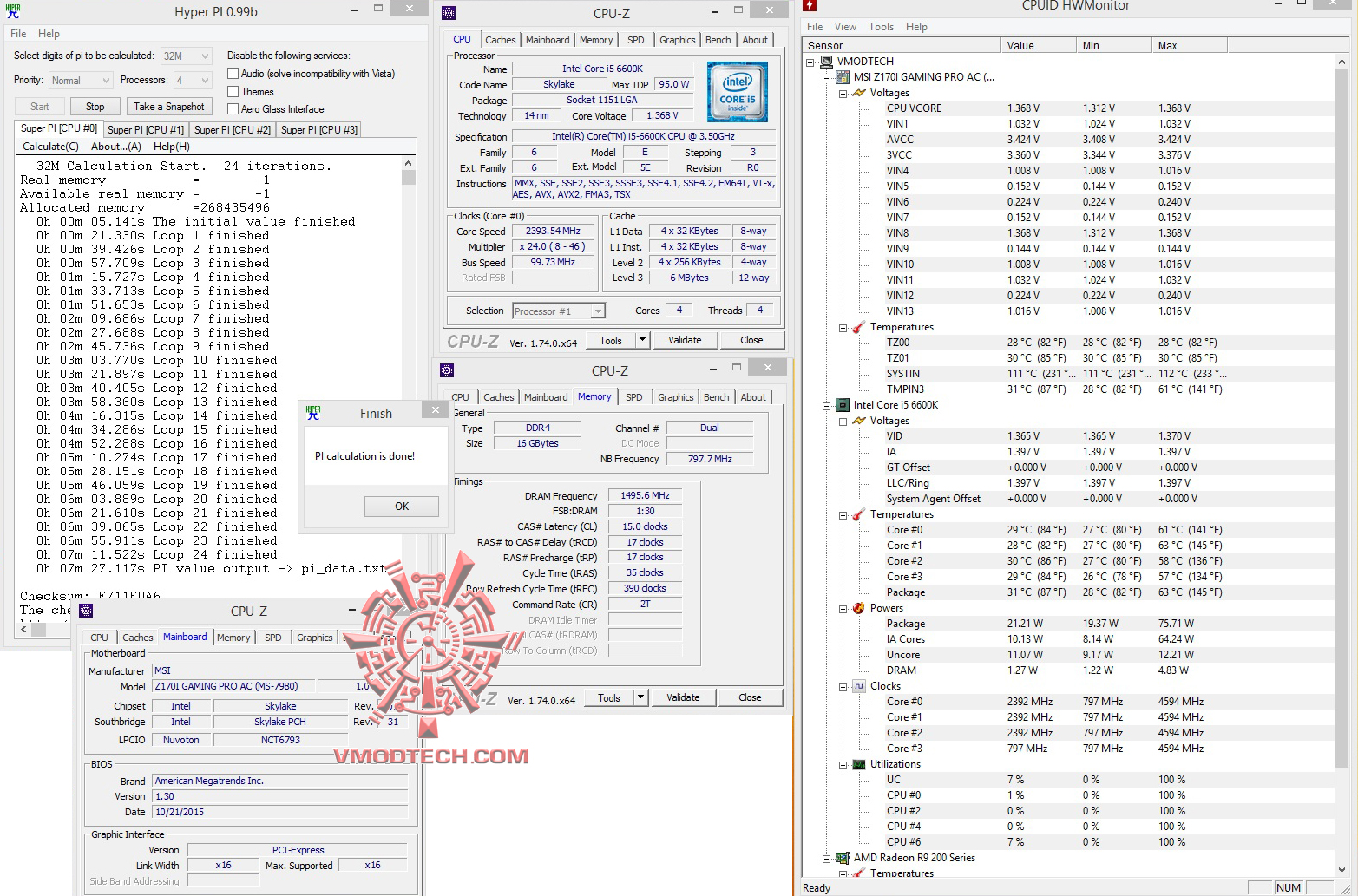Click Close in the Memory-tab CPU-Z window
The width and height of the screenshot is (1358, 896).
(750, 697)
